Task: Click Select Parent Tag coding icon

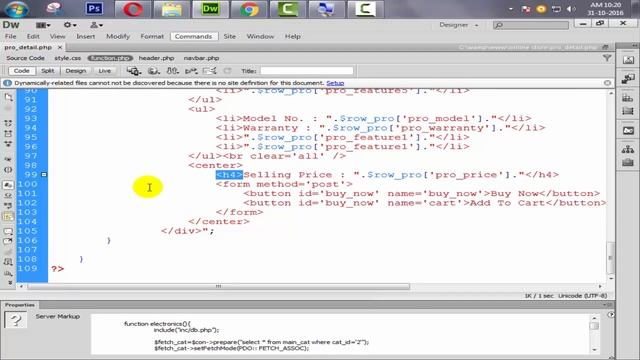Action: pyautogui.click(x=8, y=159)
